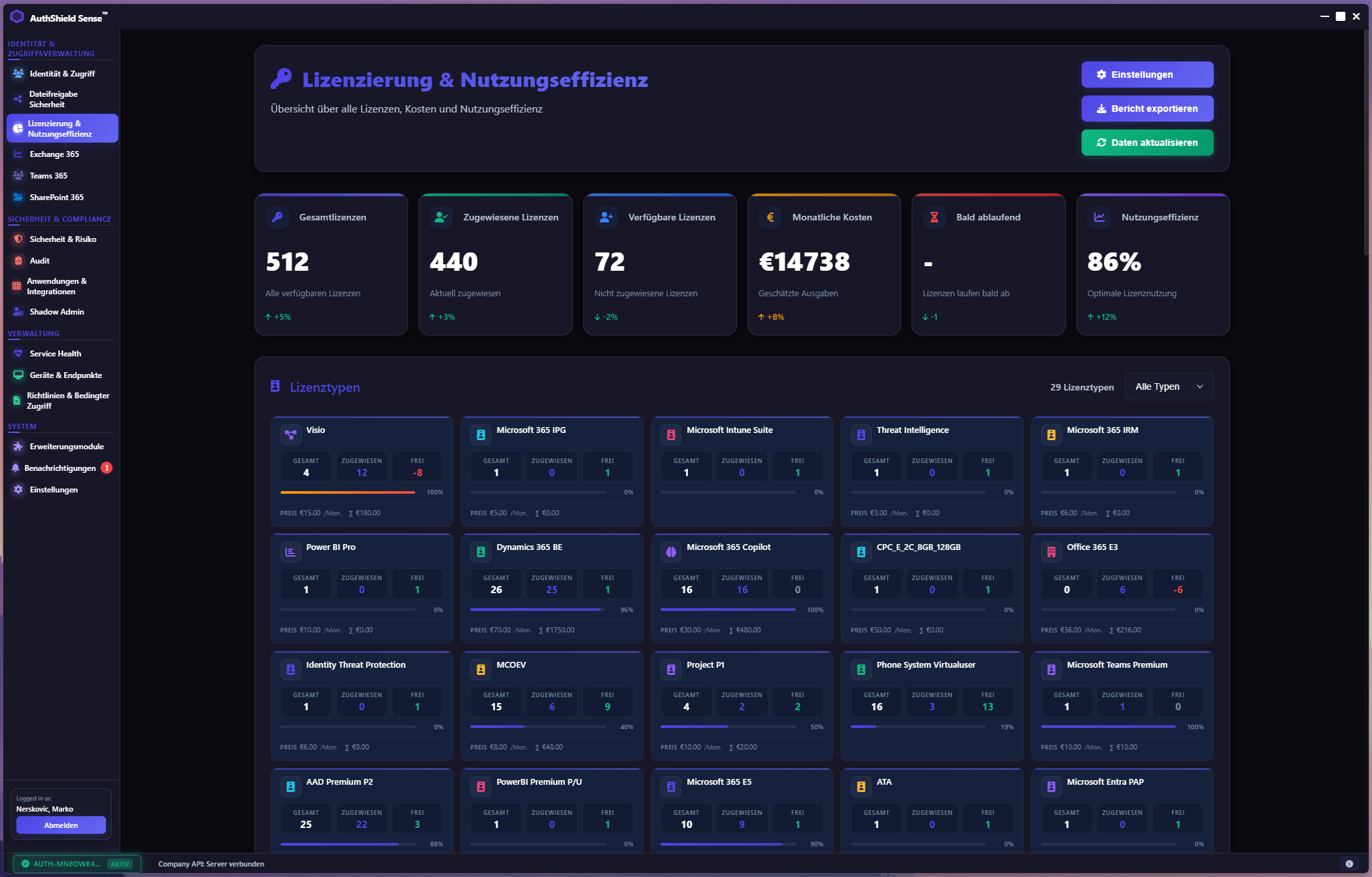Click the hourglass icon on Bald ablaufend
This screenshot has width=1372, height=877.
(934, 217)
